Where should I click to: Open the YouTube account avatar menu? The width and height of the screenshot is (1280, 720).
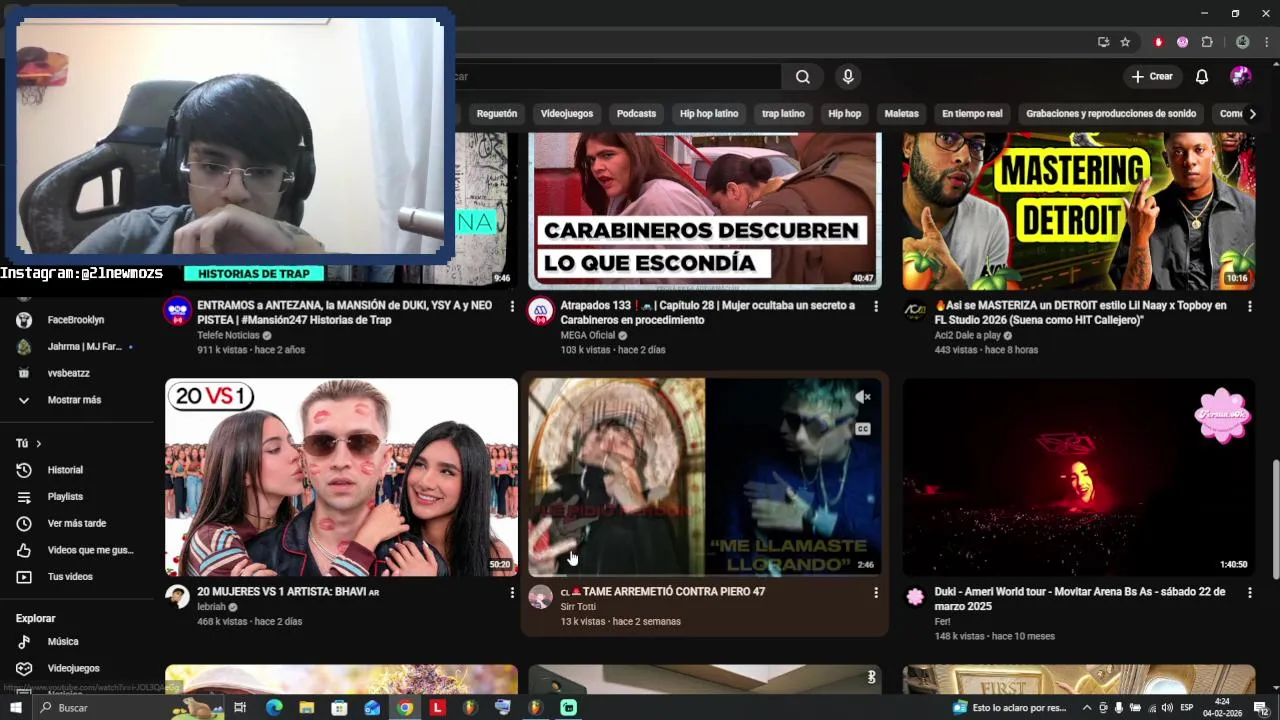(1240, 77)
